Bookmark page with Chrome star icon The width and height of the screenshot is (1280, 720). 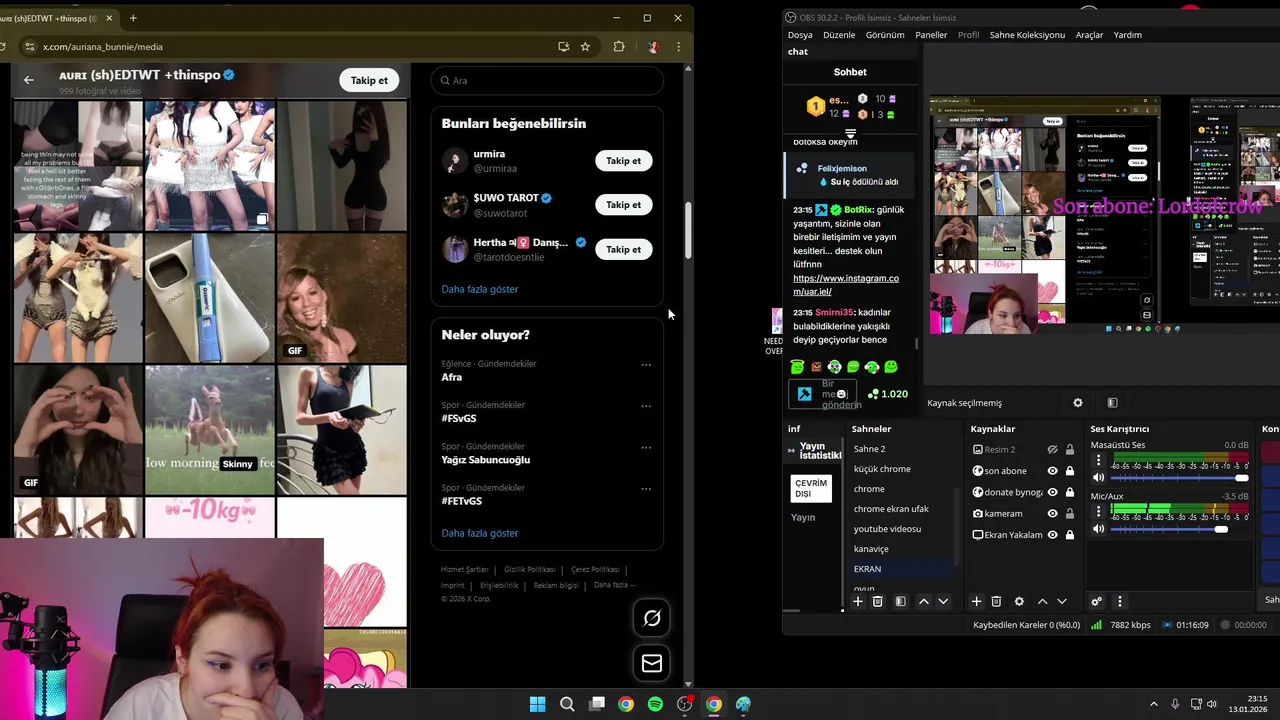(x=585, y=46)
